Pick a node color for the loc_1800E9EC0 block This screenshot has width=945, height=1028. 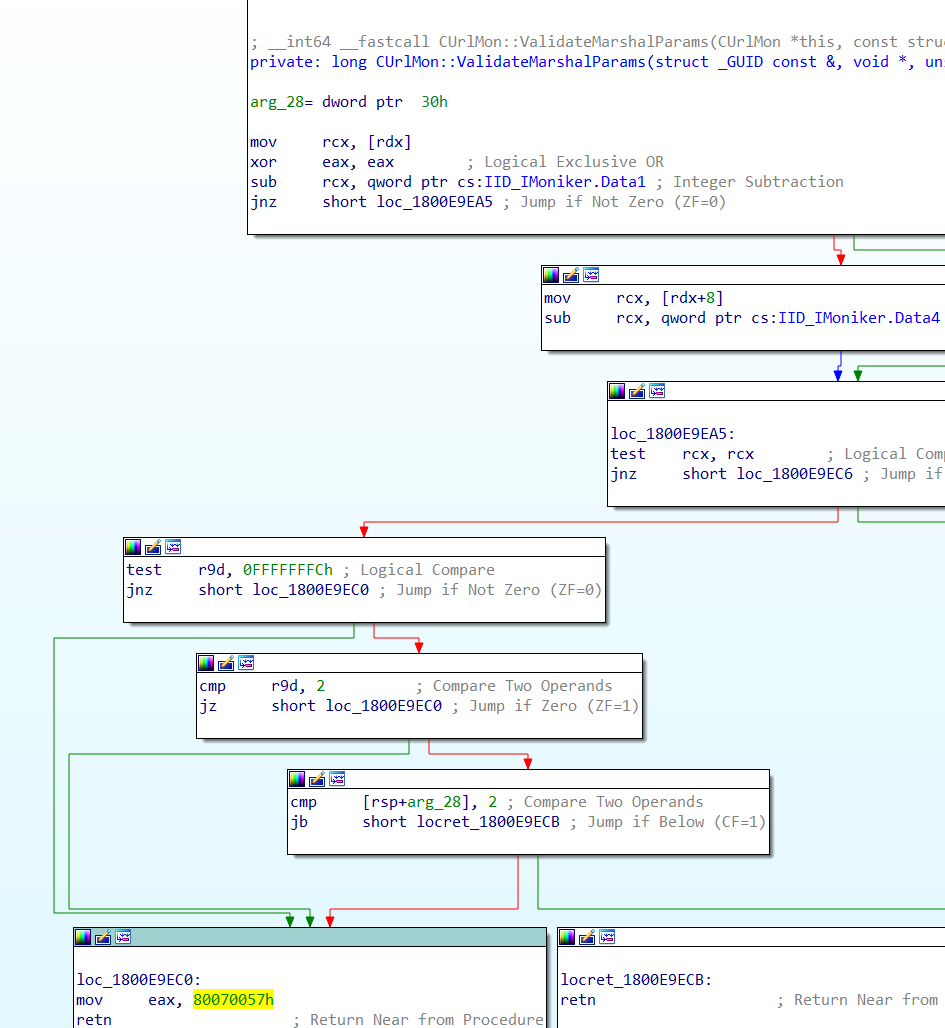coord(82,937)
